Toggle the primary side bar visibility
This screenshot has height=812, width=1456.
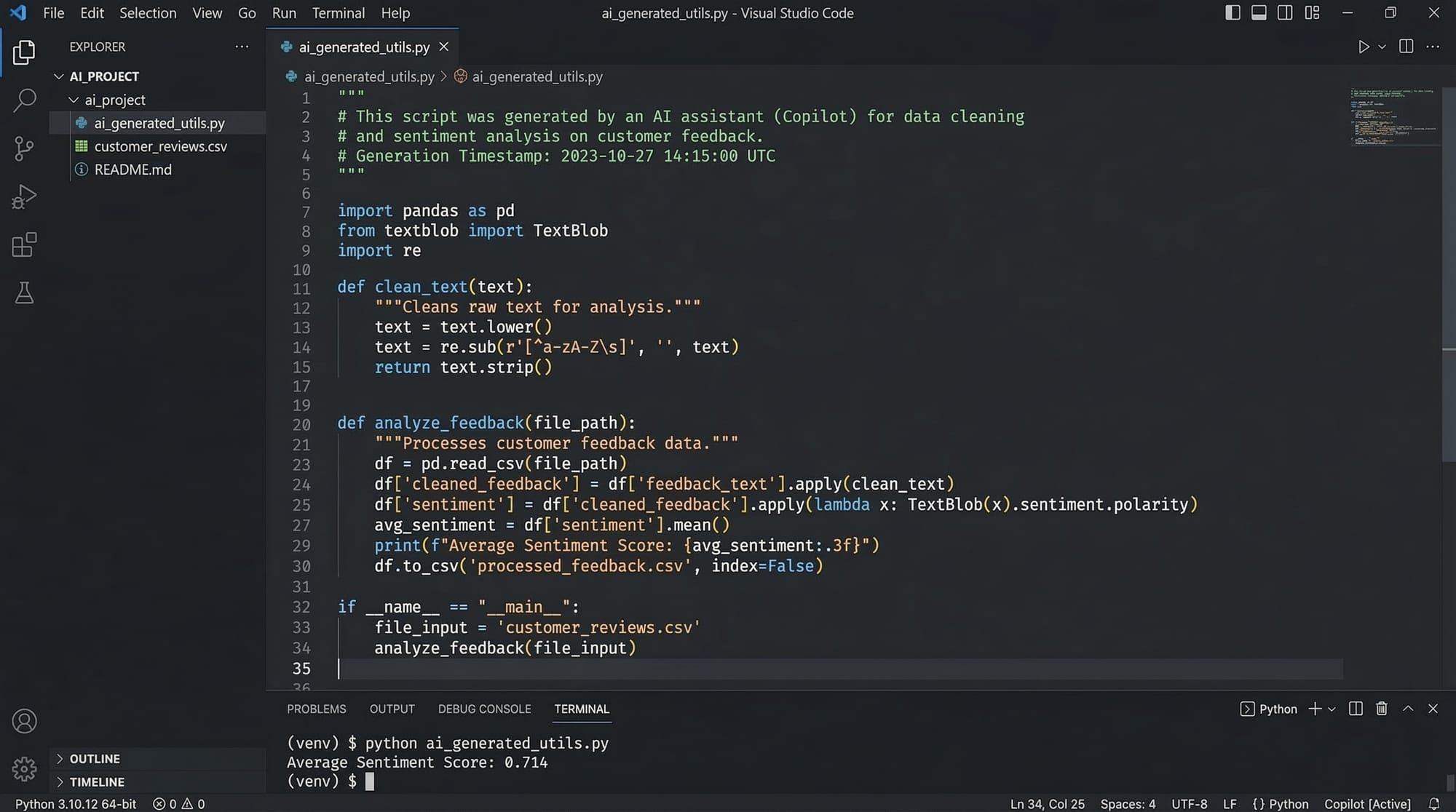(1233, 13)
